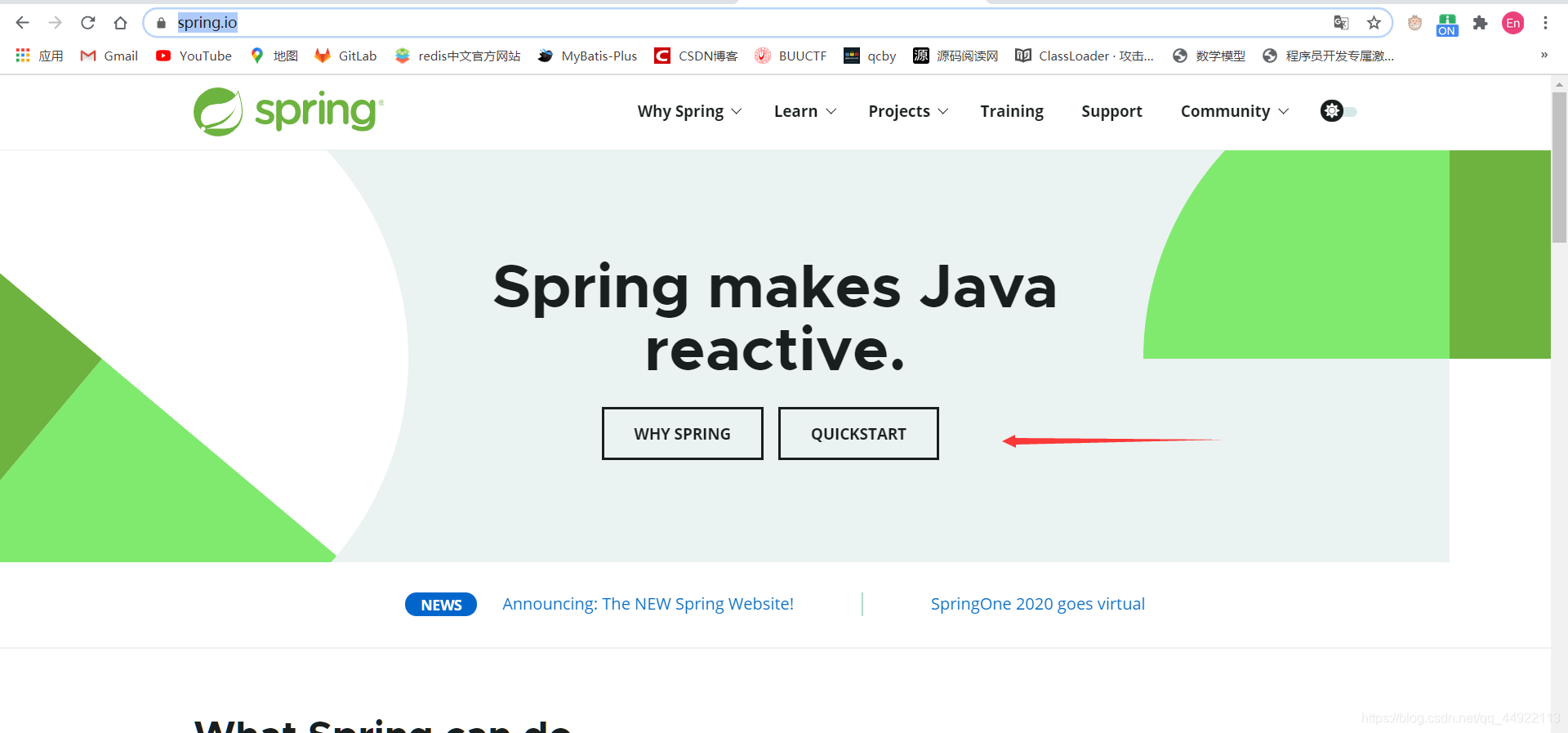Open the MyBatis-Plus bookmark
Viewport: 1568px width, 733px height.
(x=587, y=56)
